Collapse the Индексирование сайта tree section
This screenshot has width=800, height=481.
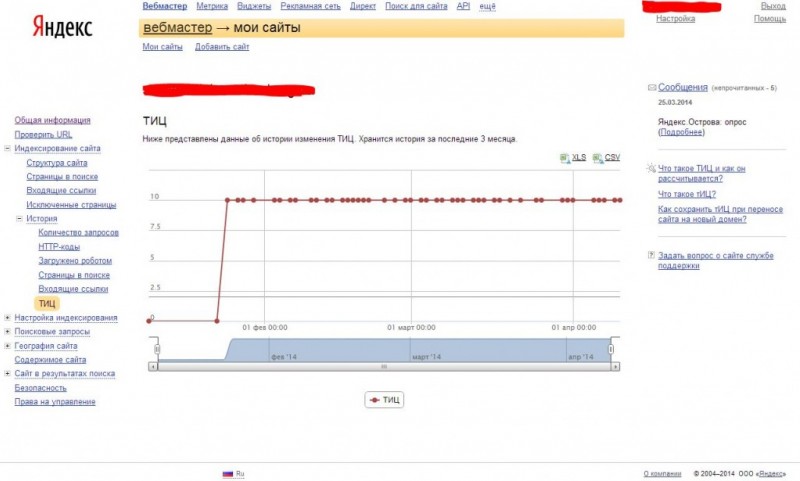[7, 148]
